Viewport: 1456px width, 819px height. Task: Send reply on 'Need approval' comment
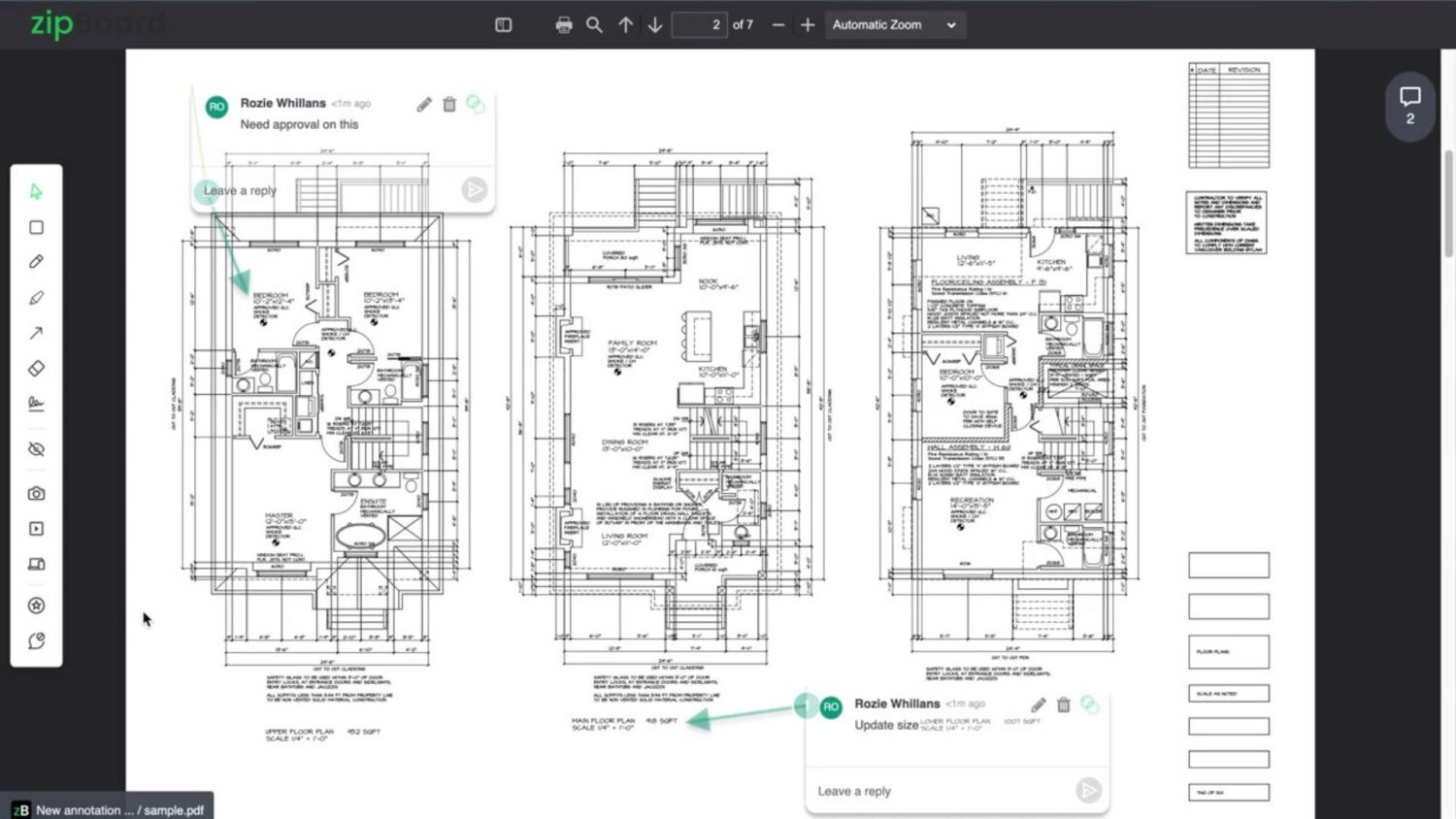(x=474, y=190)
